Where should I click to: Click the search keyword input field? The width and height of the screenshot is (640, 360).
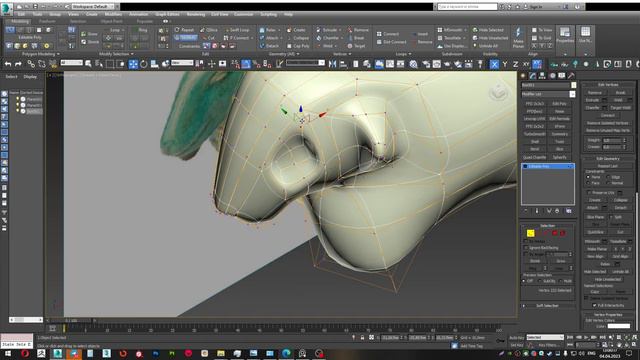pos(467,7)
